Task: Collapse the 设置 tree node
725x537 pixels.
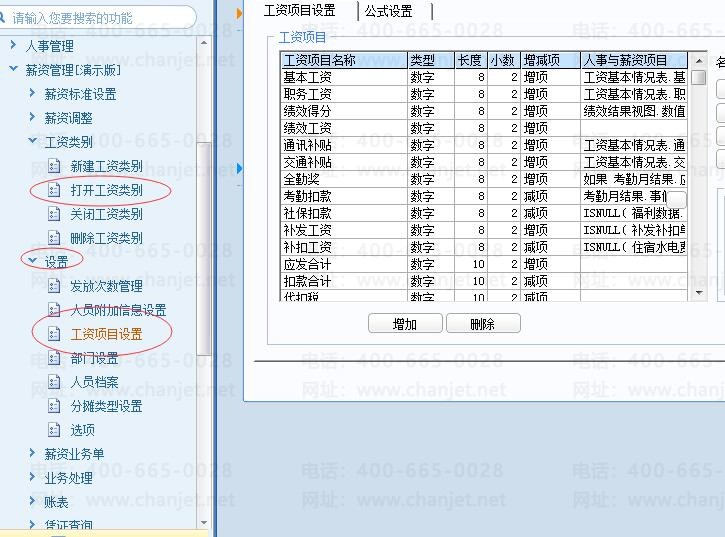Action: tap(32, 260)
